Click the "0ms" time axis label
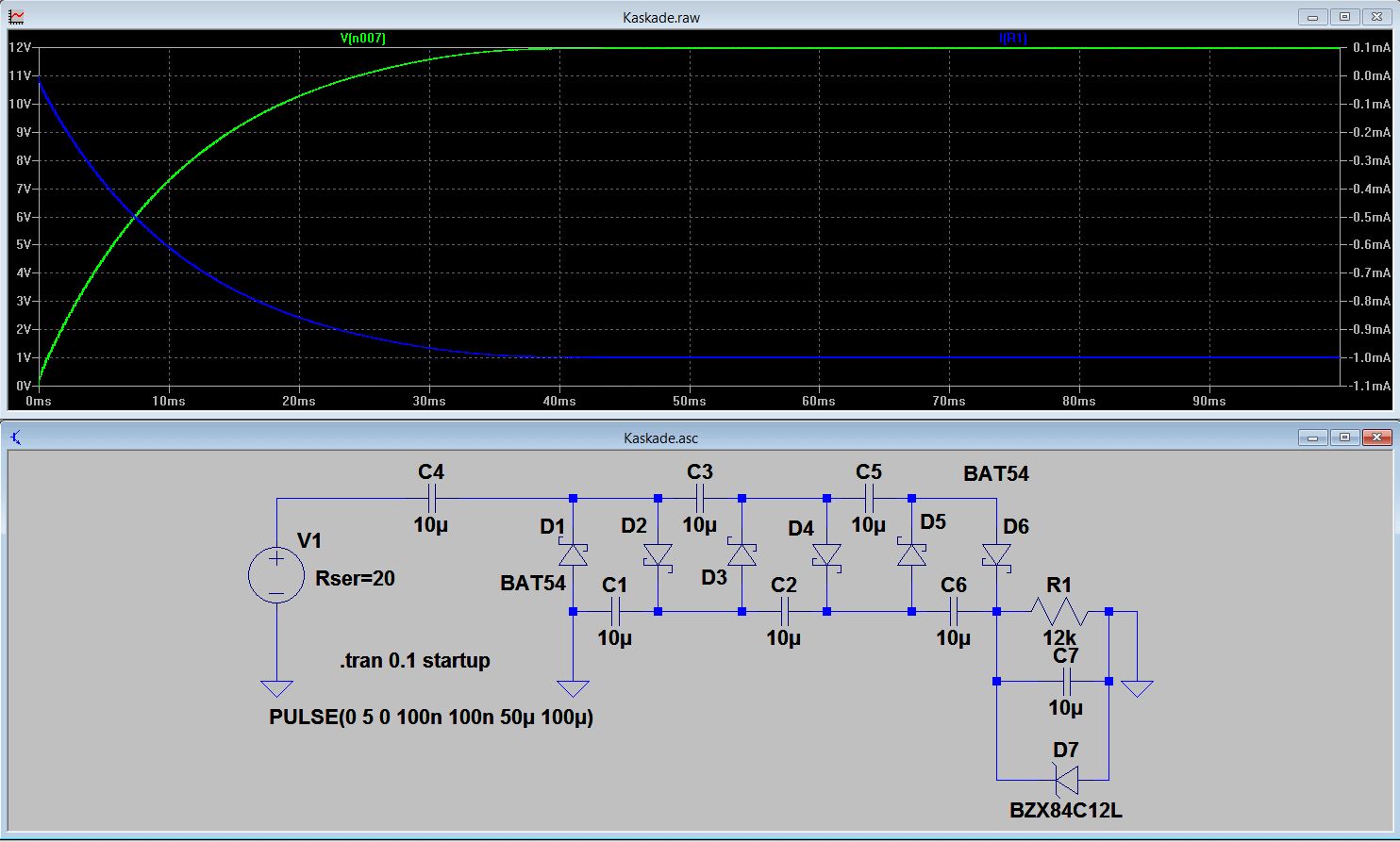Image resolution: width=1400 pixels, height=842 pixels. point(39,401)
